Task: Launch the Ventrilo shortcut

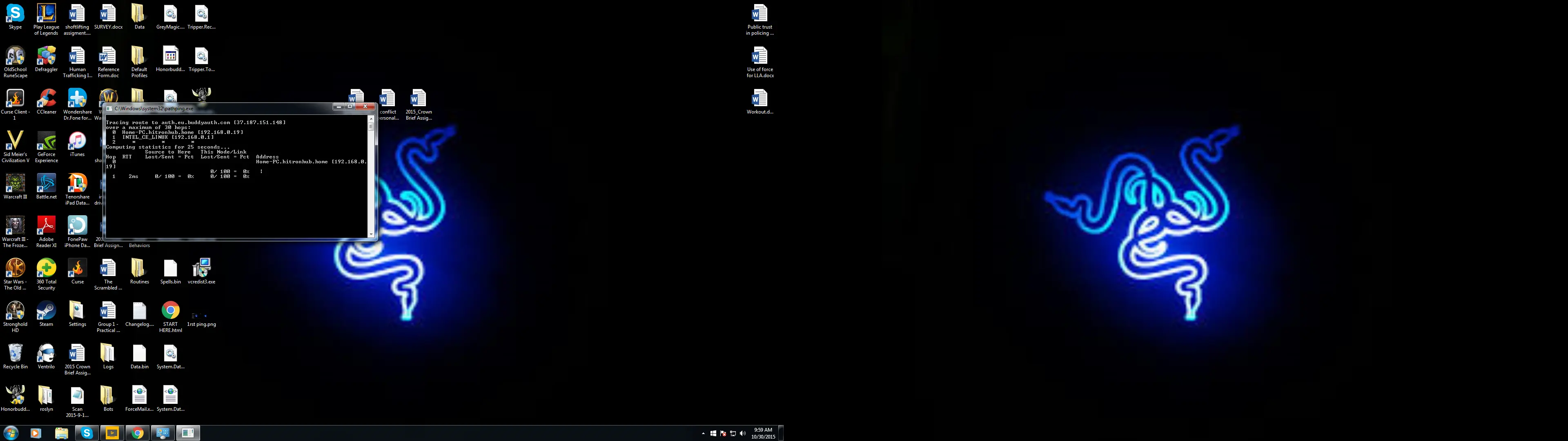Action: 46,356
